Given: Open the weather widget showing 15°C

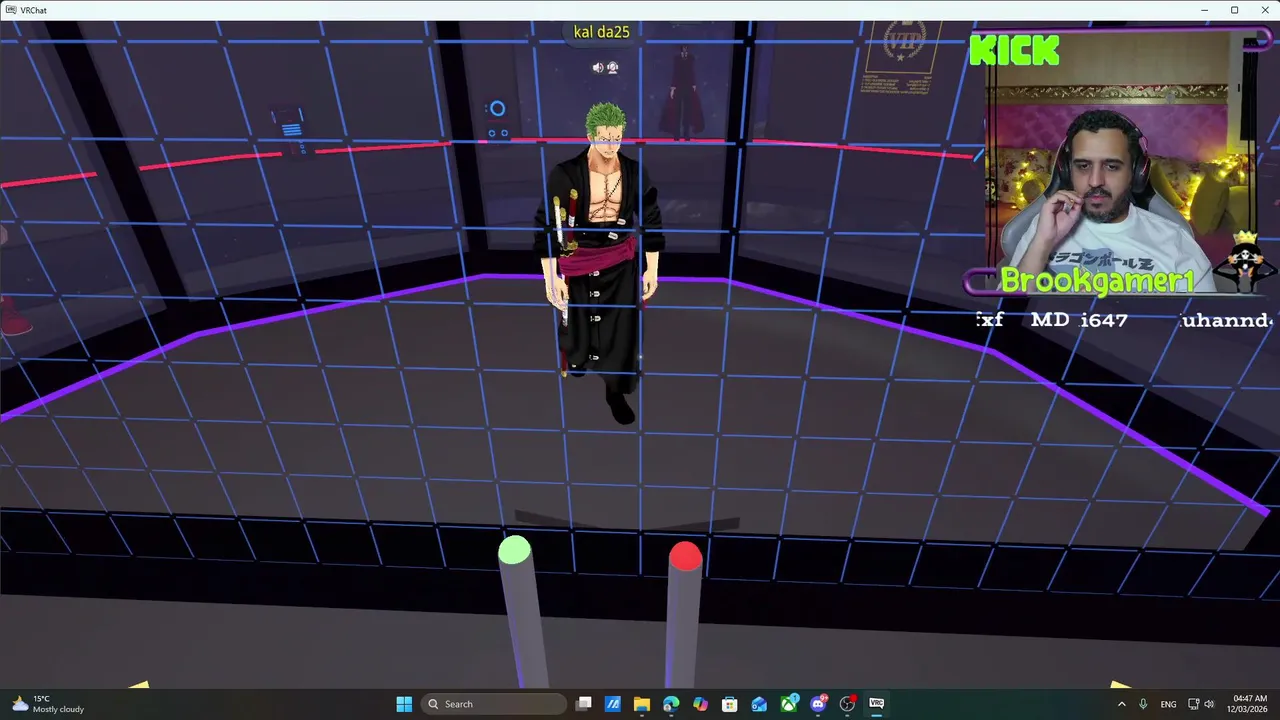Looking at the screenshot, I should (x=48, y=704).
